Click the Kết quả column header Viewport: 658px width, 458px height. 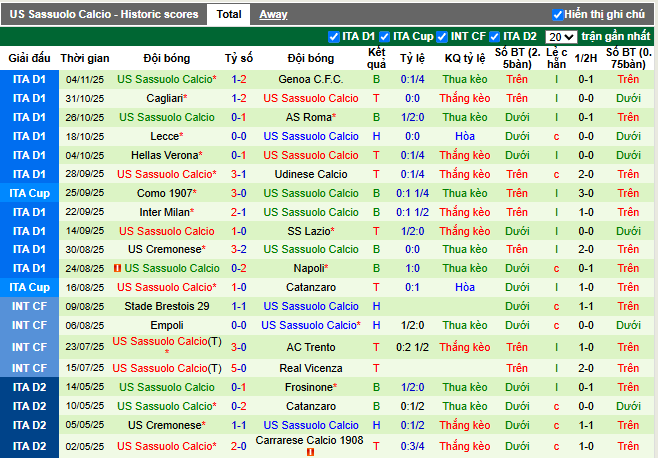tap(376, 58)
